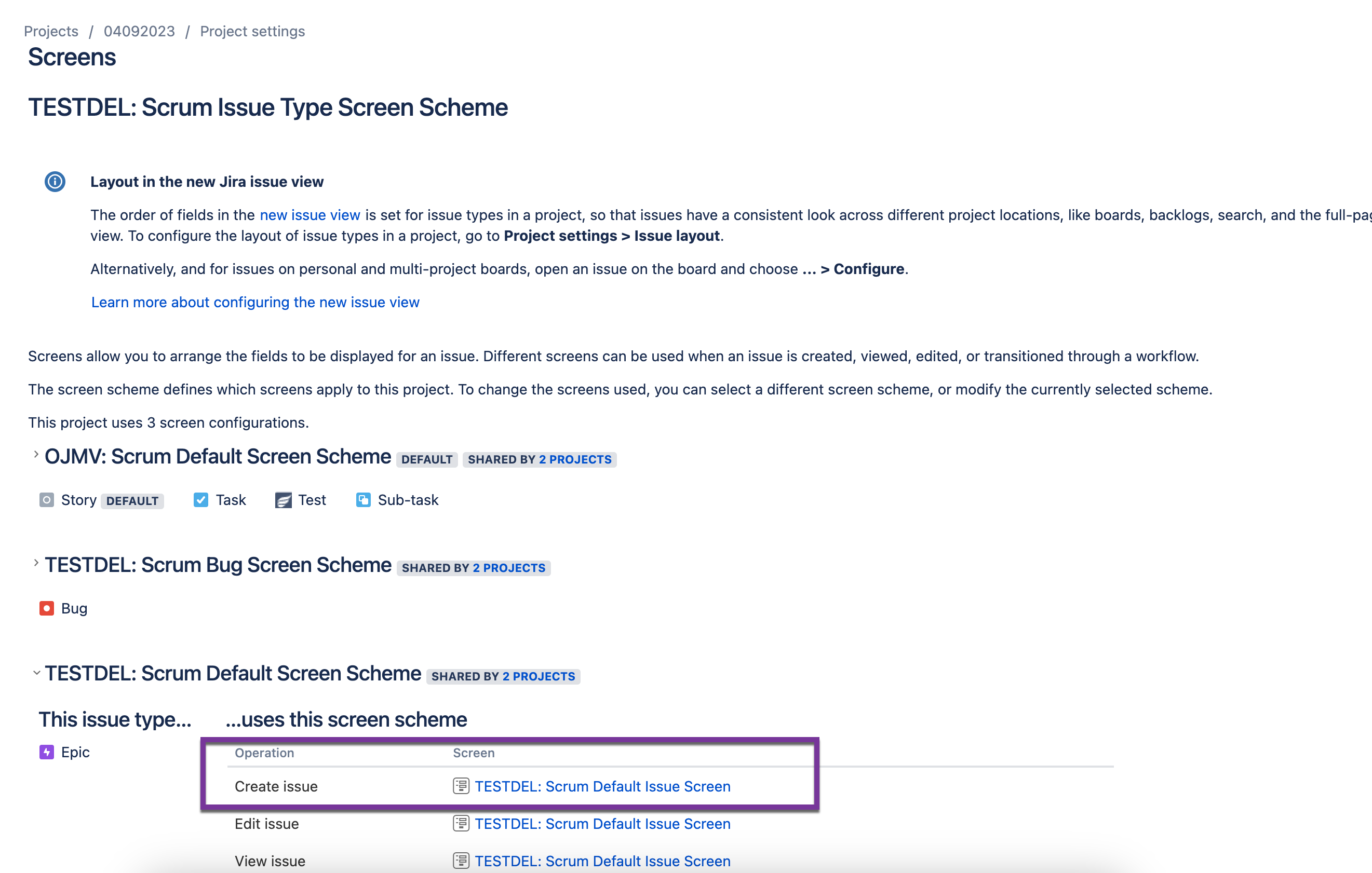Click the info circle icon
1372x873 pixels.
coord(55,182)
